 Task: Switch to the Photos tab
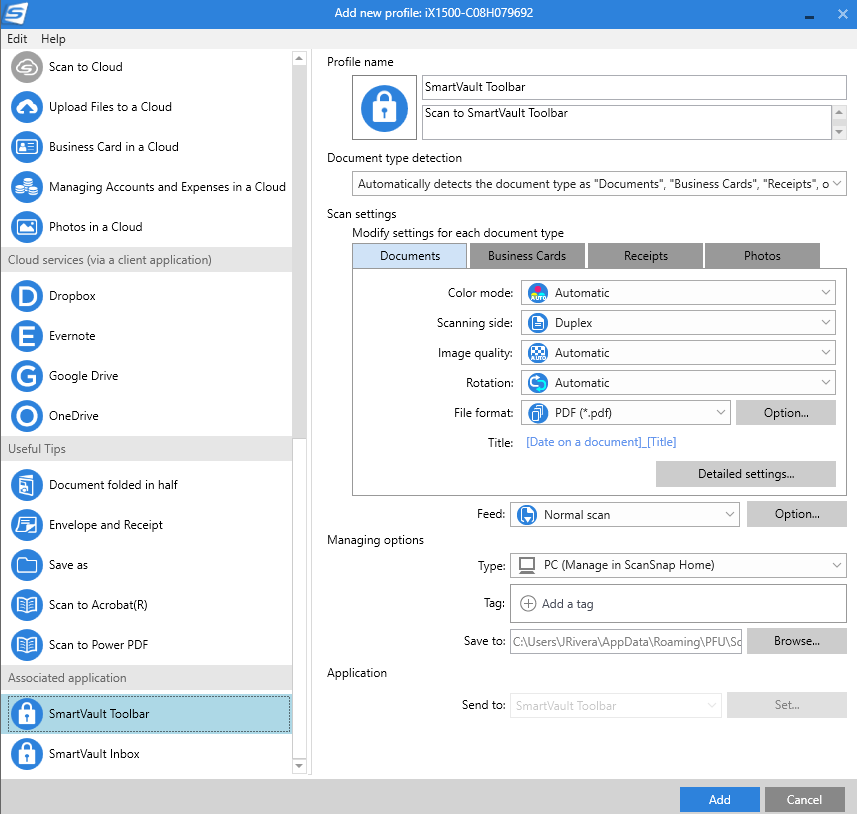(x=762, y=256)
